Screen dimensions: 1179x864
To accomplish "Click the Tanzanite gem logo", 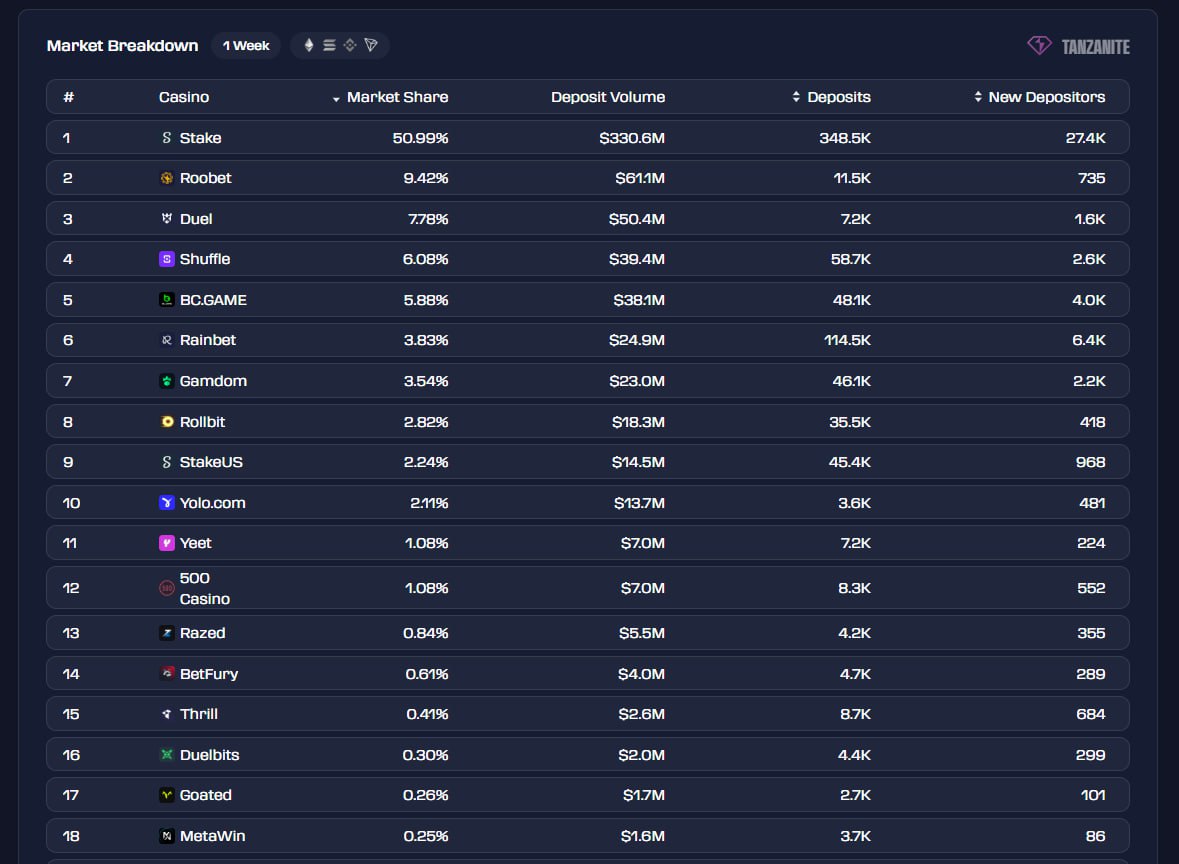I will 1039,46.
